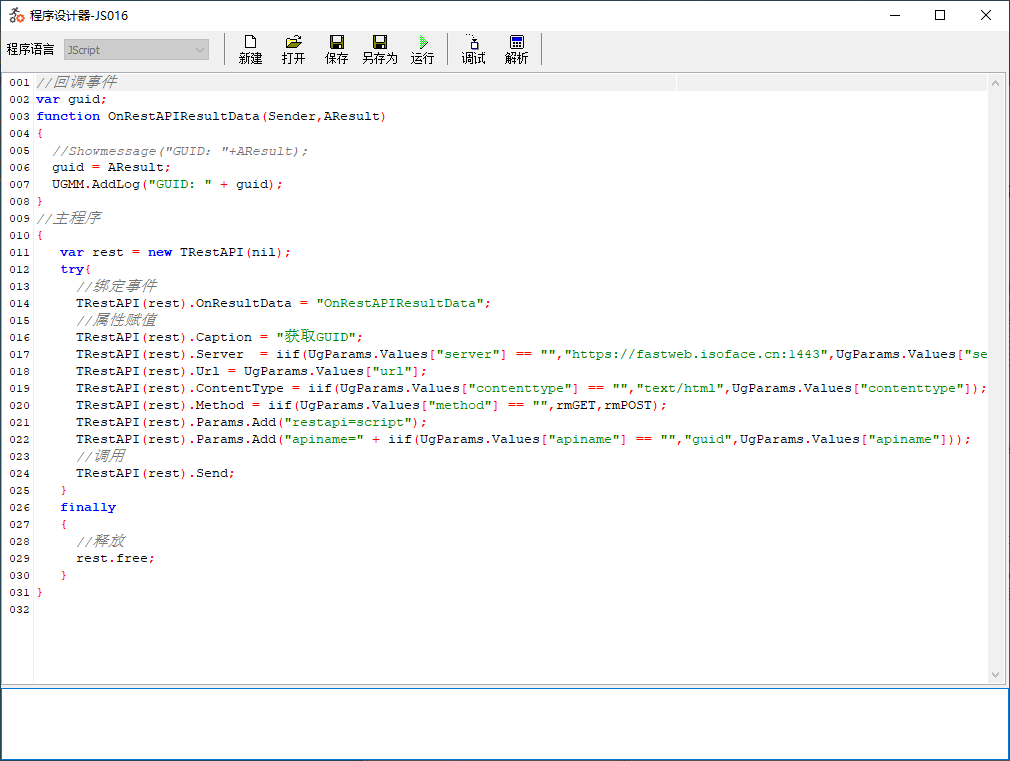Click the "try{" keyword line
This screenshot has height=761, width=1010.
[75, 269]
